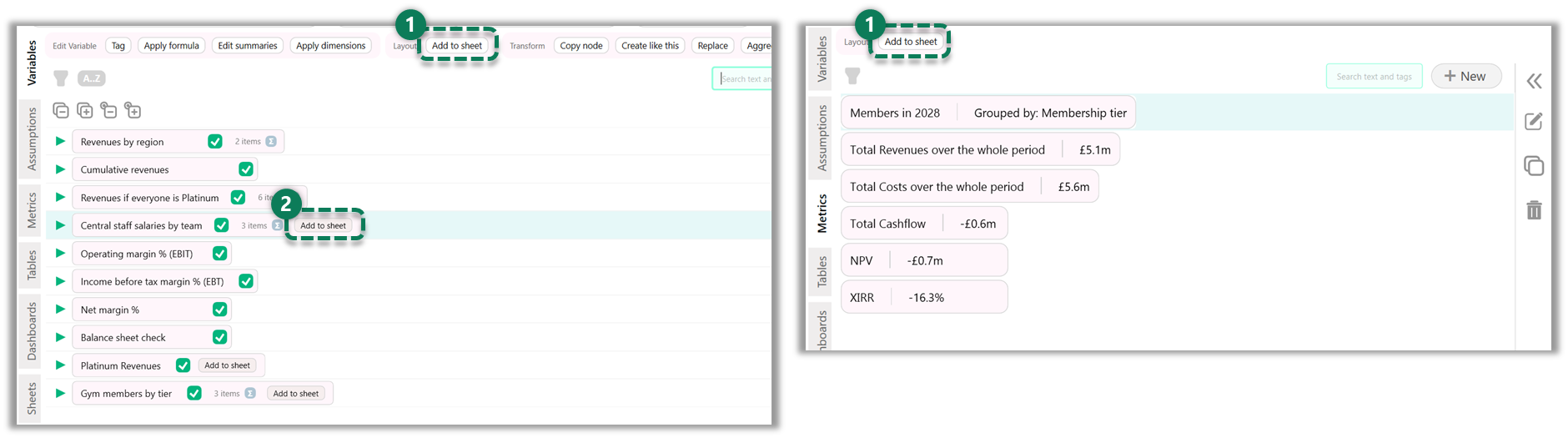This screenshot has height=438, width=1568.
Task: Expand the Income before tax margin % (EBT) row
Action: pos(60,281)
